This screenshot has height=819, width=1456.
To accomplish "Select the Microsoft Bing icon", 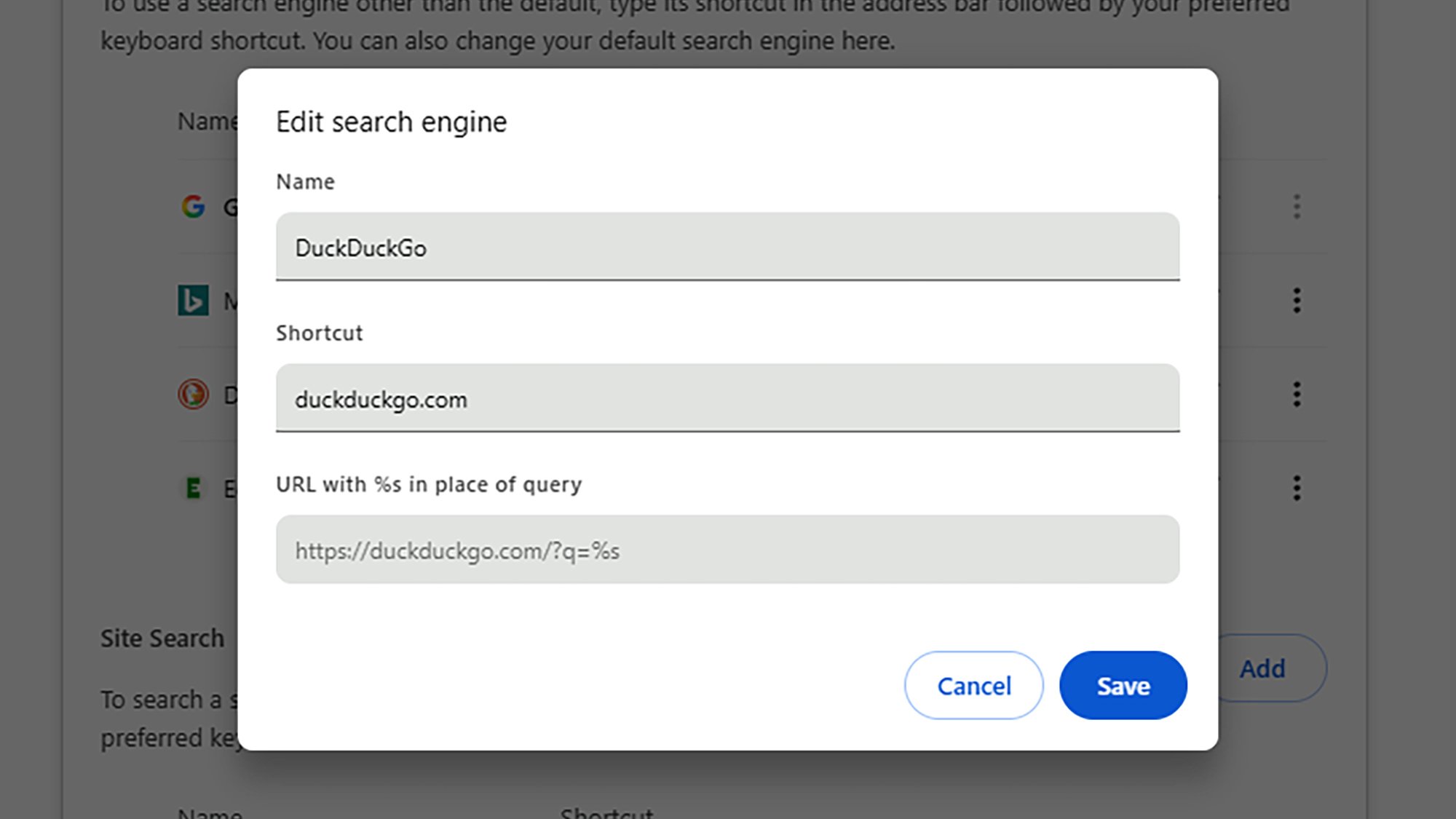I will point(194,301).
